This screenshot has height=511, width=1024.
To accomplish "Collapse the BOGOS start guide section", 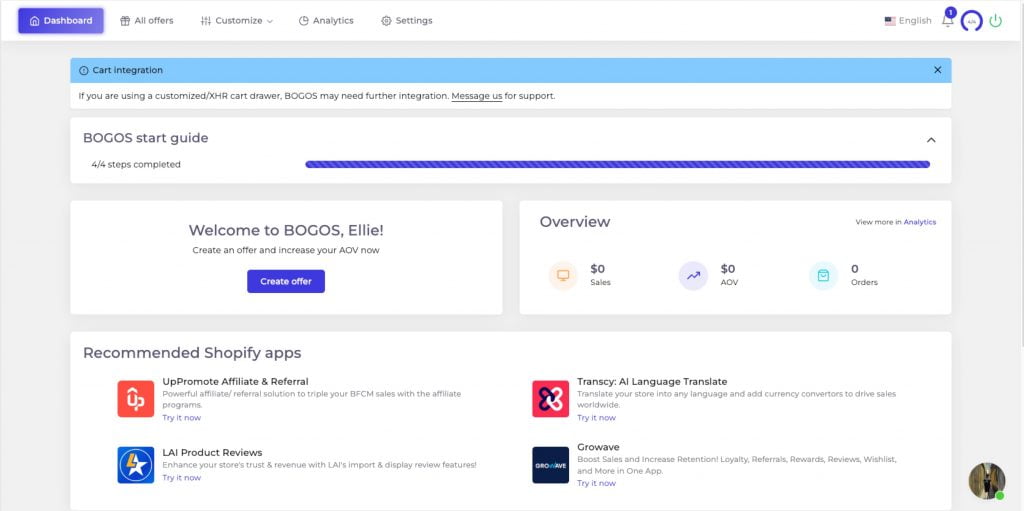I will [931, 140].
